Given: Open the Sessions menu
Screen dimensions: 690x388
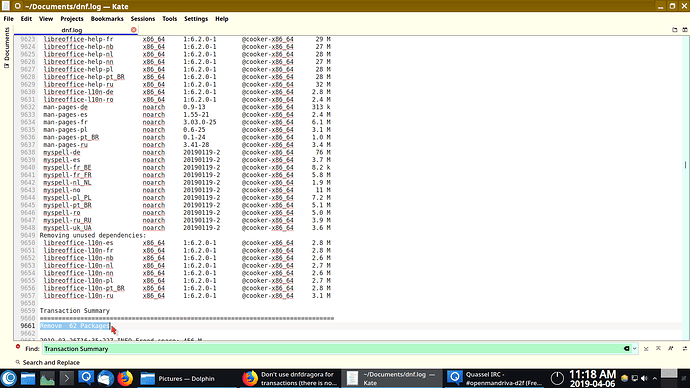Looking at the screenshot, I should click(143, 19).
